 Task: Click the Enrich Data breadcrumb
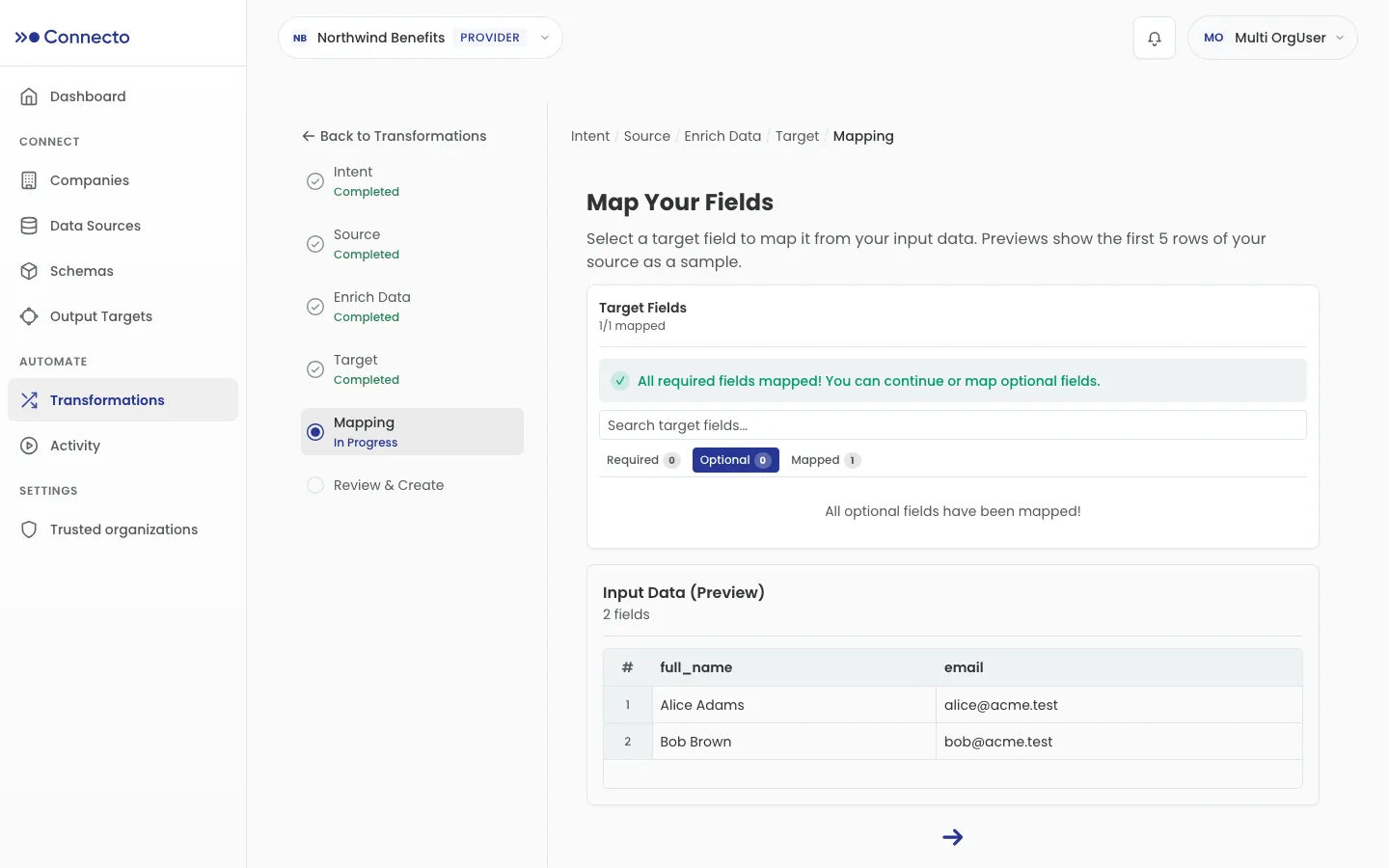tap(722, 136)
